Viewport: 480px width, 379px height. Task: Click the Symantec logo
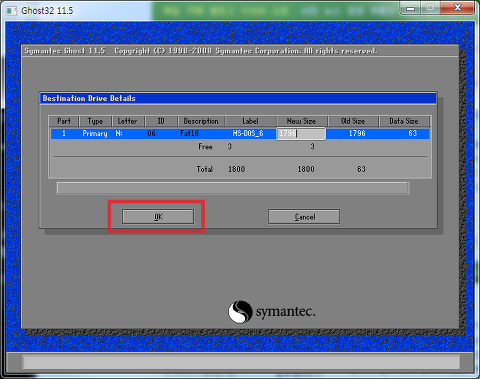click(x=272, y=312)
